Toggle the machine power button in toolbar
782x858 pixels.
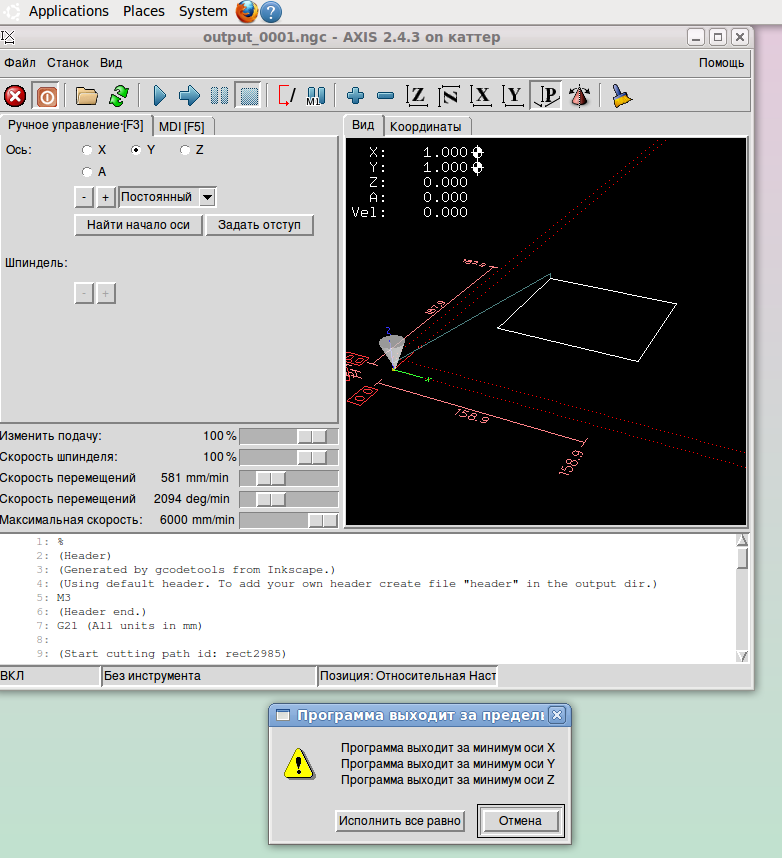[x=46, y=96]
